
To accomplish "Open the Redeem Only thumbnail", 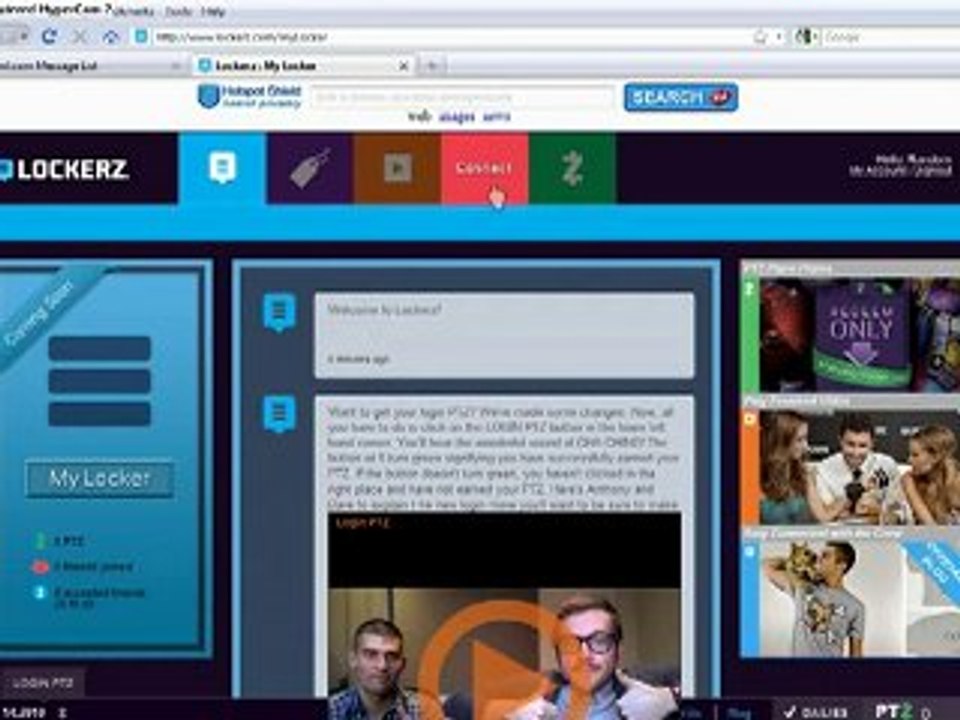I will click(x=858, y=336).
